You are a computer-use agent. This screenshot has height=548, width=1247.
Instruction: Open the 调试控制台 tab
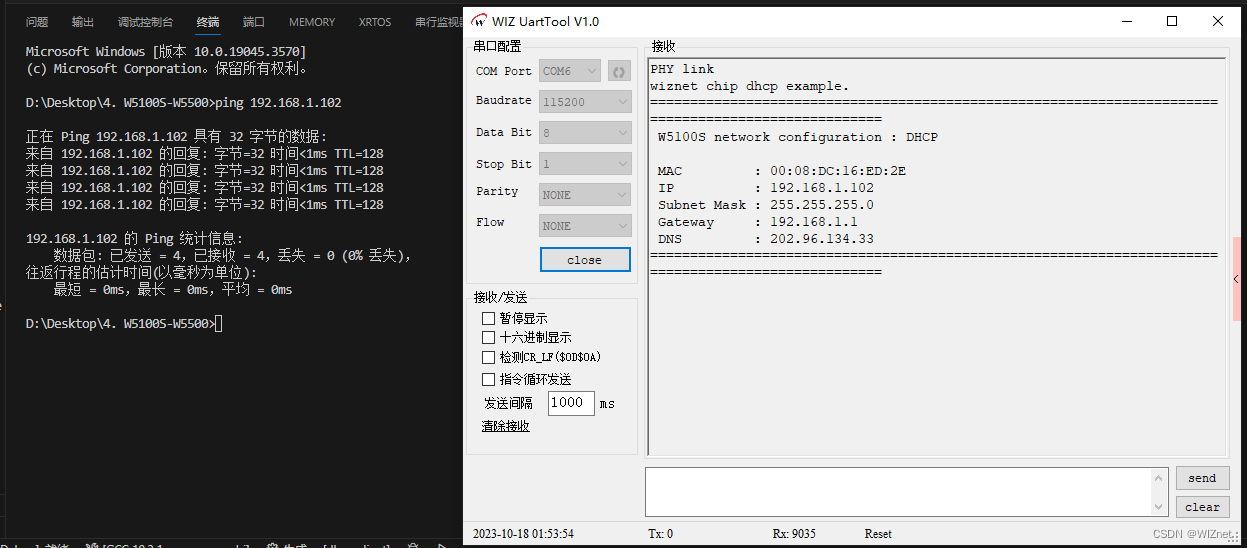[x=145, y=22]
